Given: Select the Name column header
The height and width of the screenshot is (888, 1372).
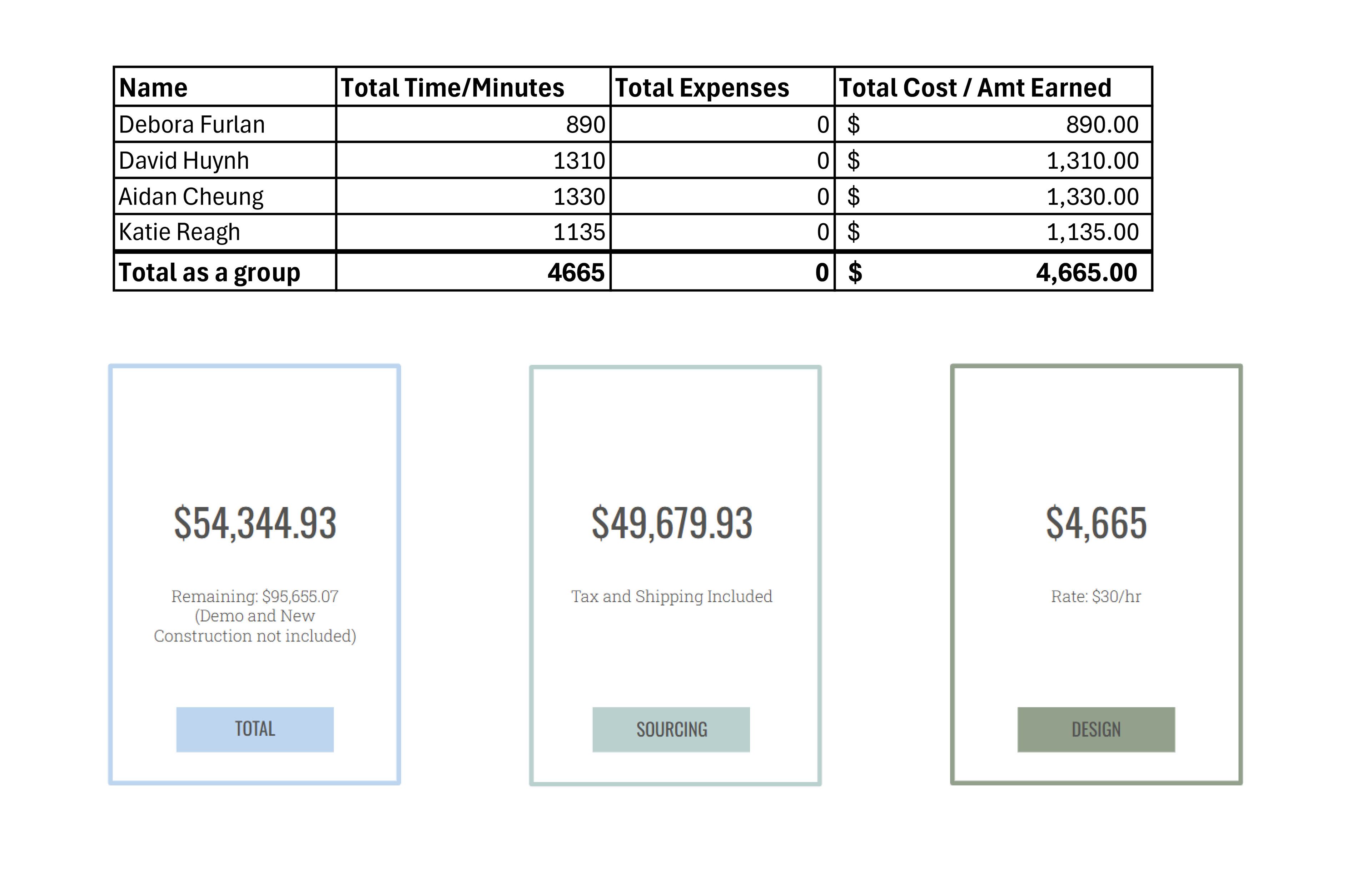Looking at the screenshot, I should tap(225, 87).
